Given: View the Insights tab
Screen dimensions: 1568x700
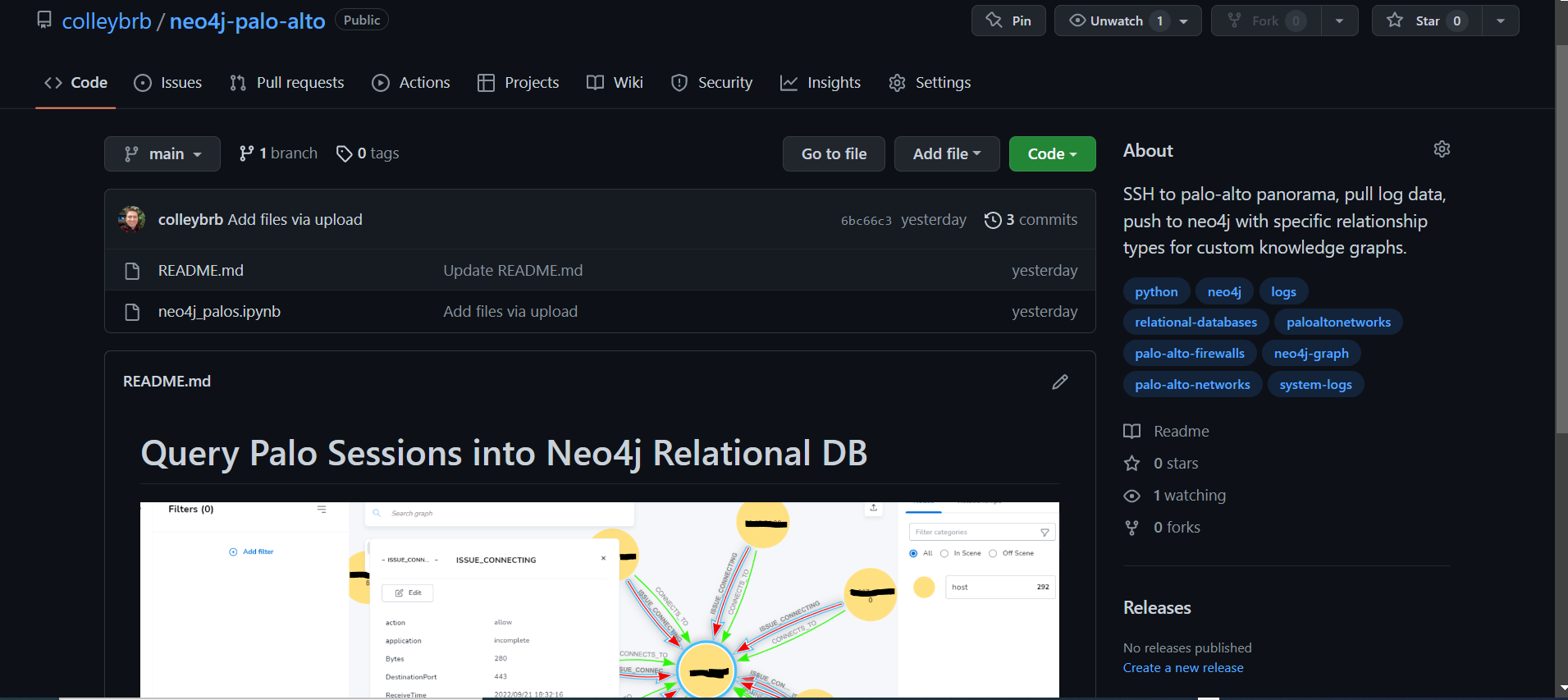Looking at the screenshot, I should 821,83.
